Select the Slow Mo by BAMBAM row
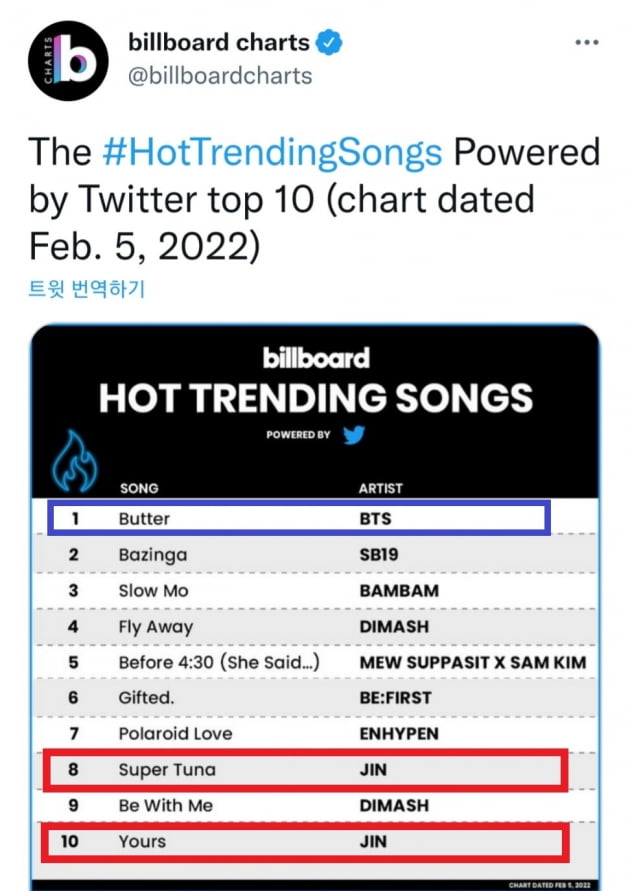 tap(316, 590)
